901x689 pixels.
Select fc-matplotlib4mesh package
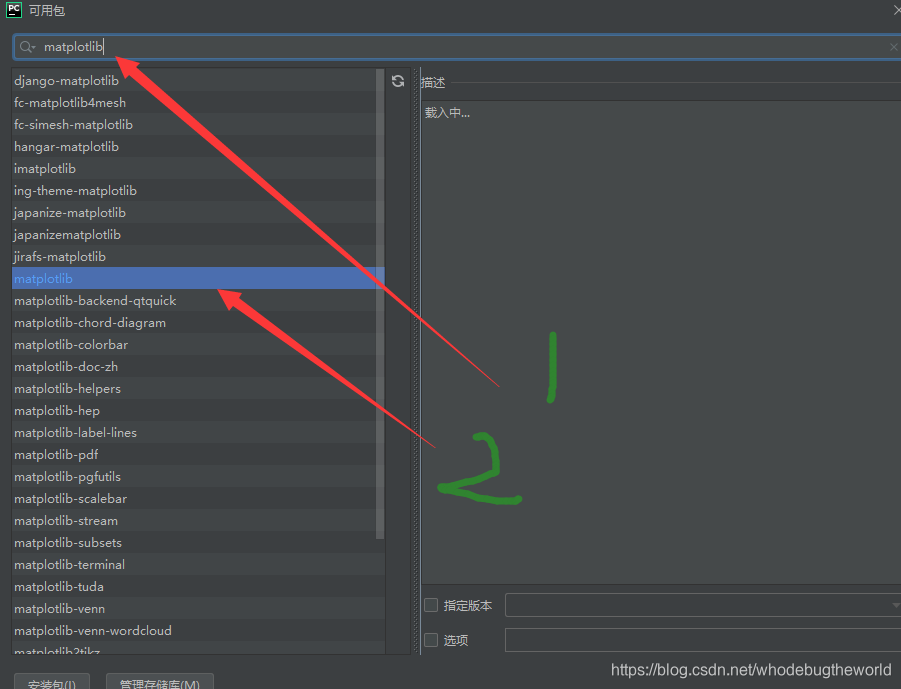pyautogui.click(x=198, y=102)
